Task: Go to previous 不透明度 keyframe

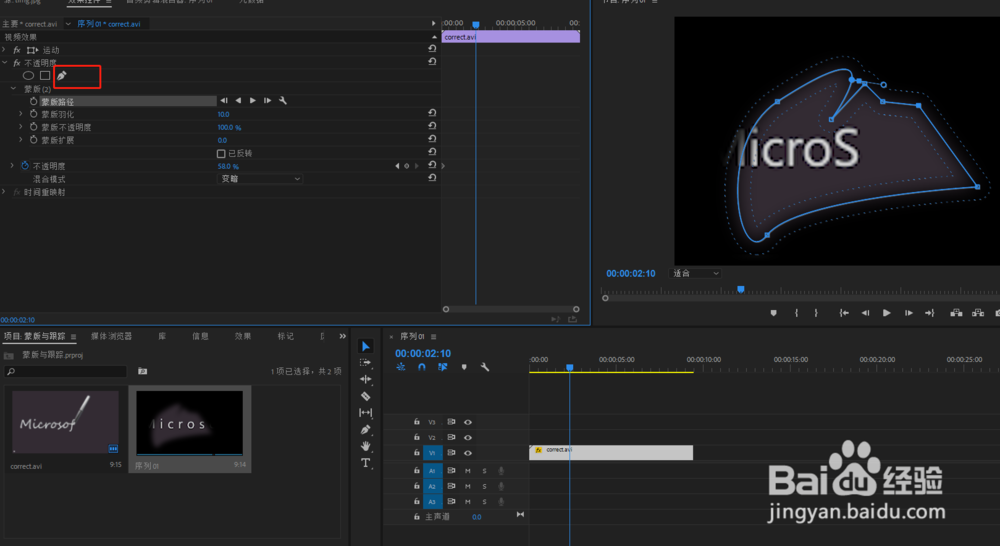Action: click(397, 166)
